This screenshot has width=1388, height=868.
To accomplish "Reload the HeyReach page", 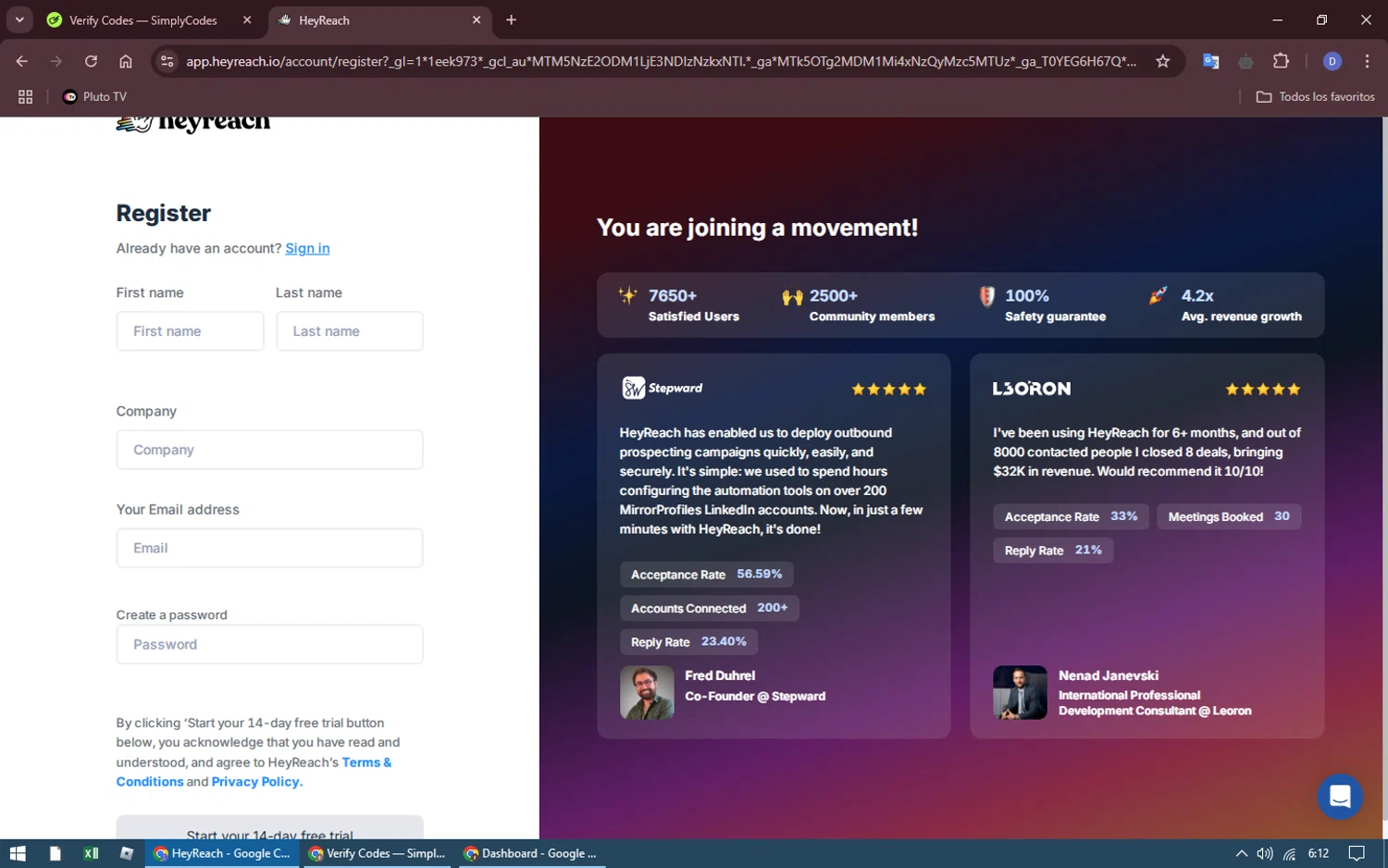I will (91, 61).
